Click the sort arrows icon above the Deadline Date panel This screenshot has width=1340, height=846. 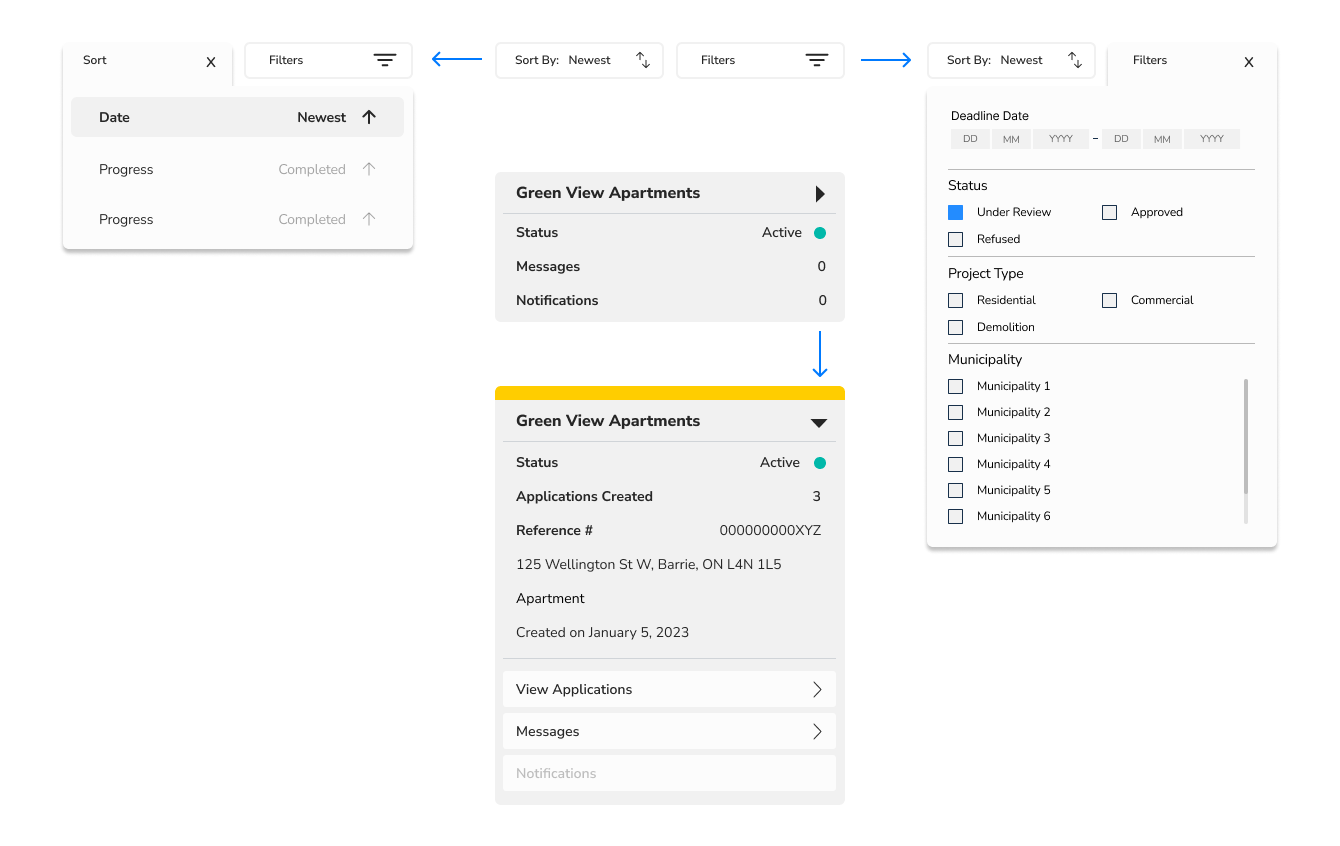click(1075, 60)
